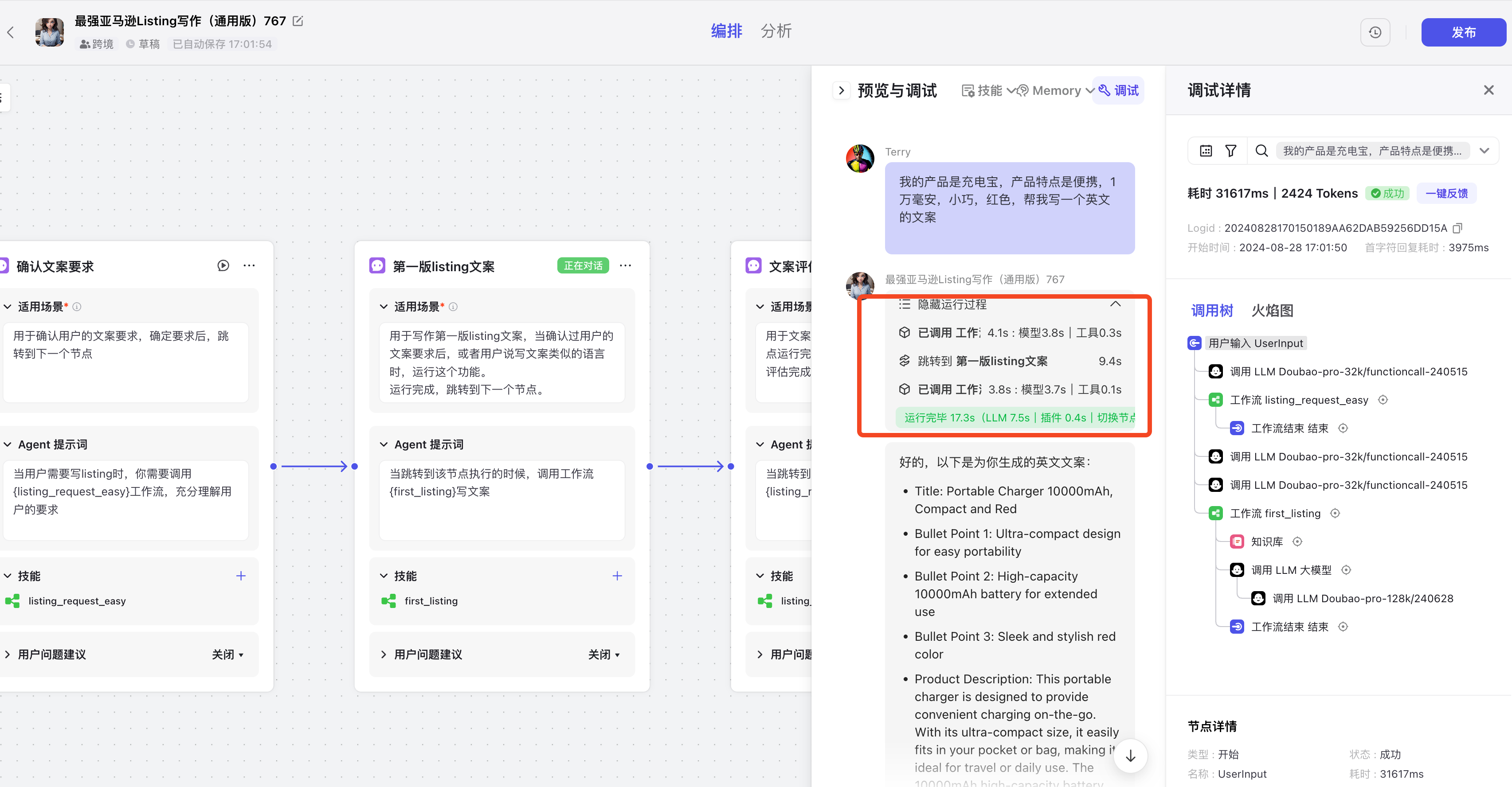
Task: Edit Agent 提示词 text in 第一版listing文案
Action: [x=502, y=500]
